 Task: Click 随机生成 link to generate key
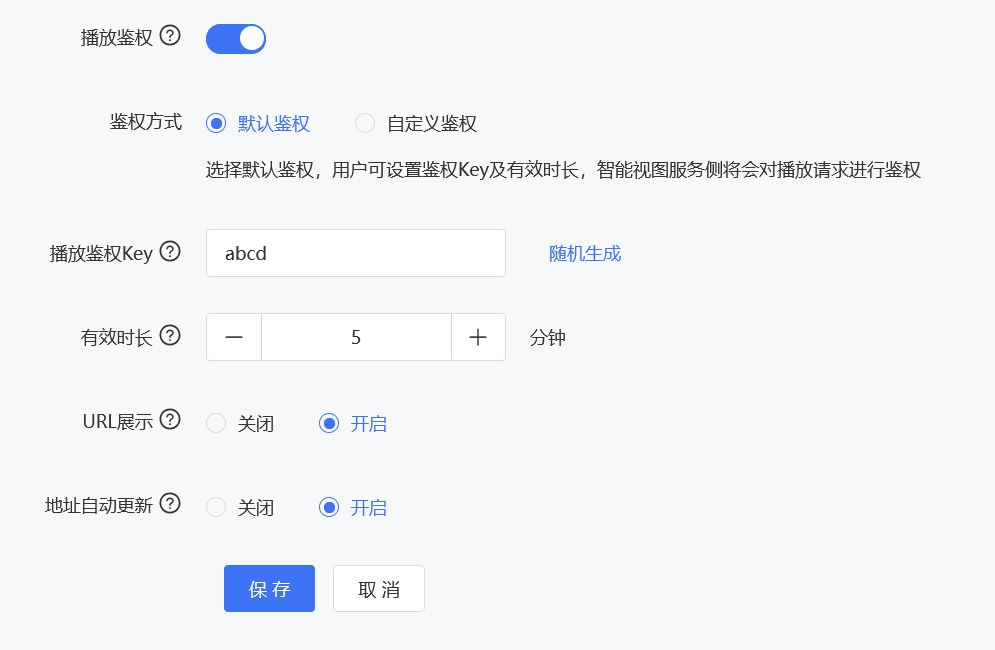click(x=585, y=253)
